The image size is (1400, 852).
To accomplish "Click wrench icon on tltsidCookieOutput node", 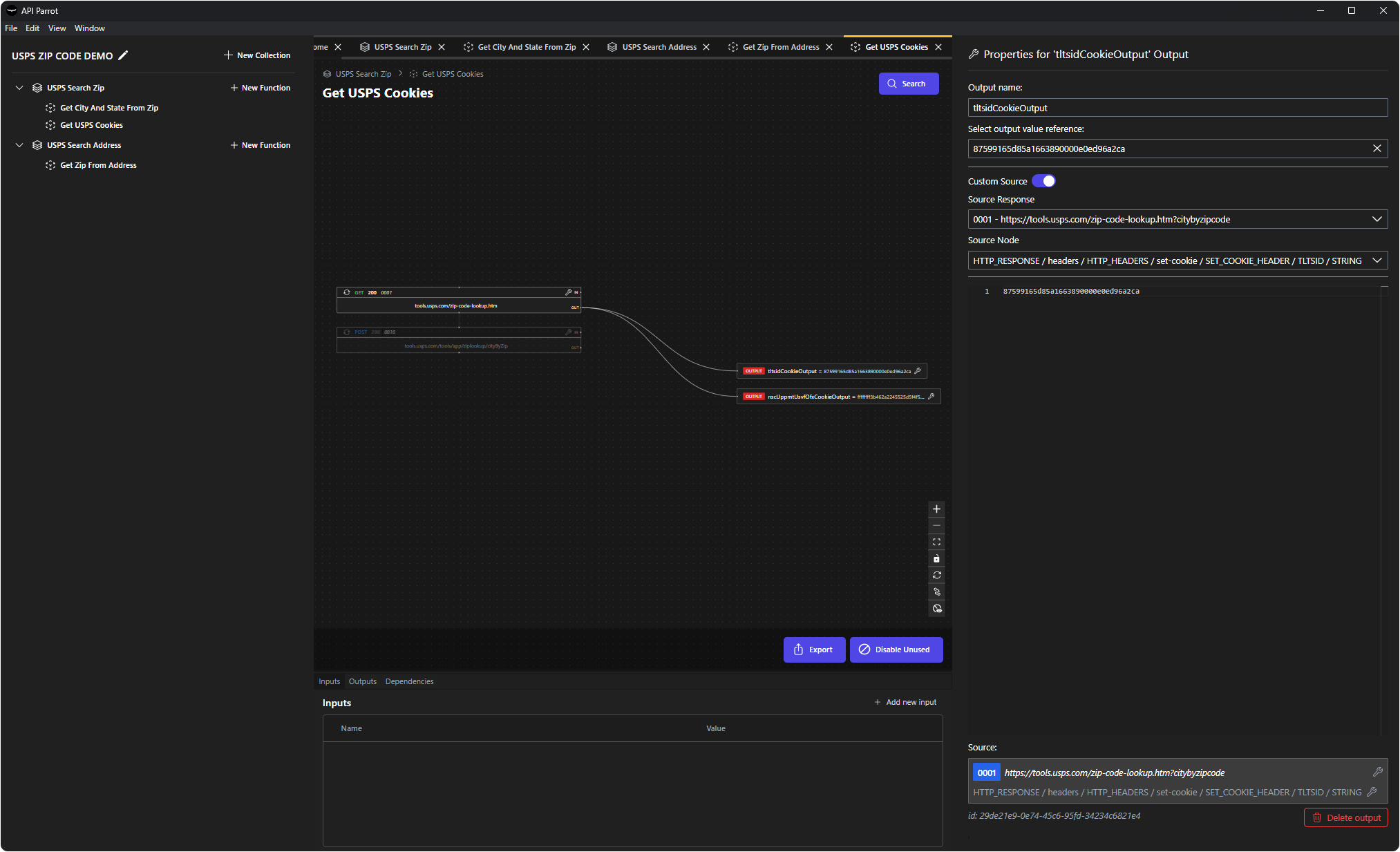I will [x=918, y=371].
